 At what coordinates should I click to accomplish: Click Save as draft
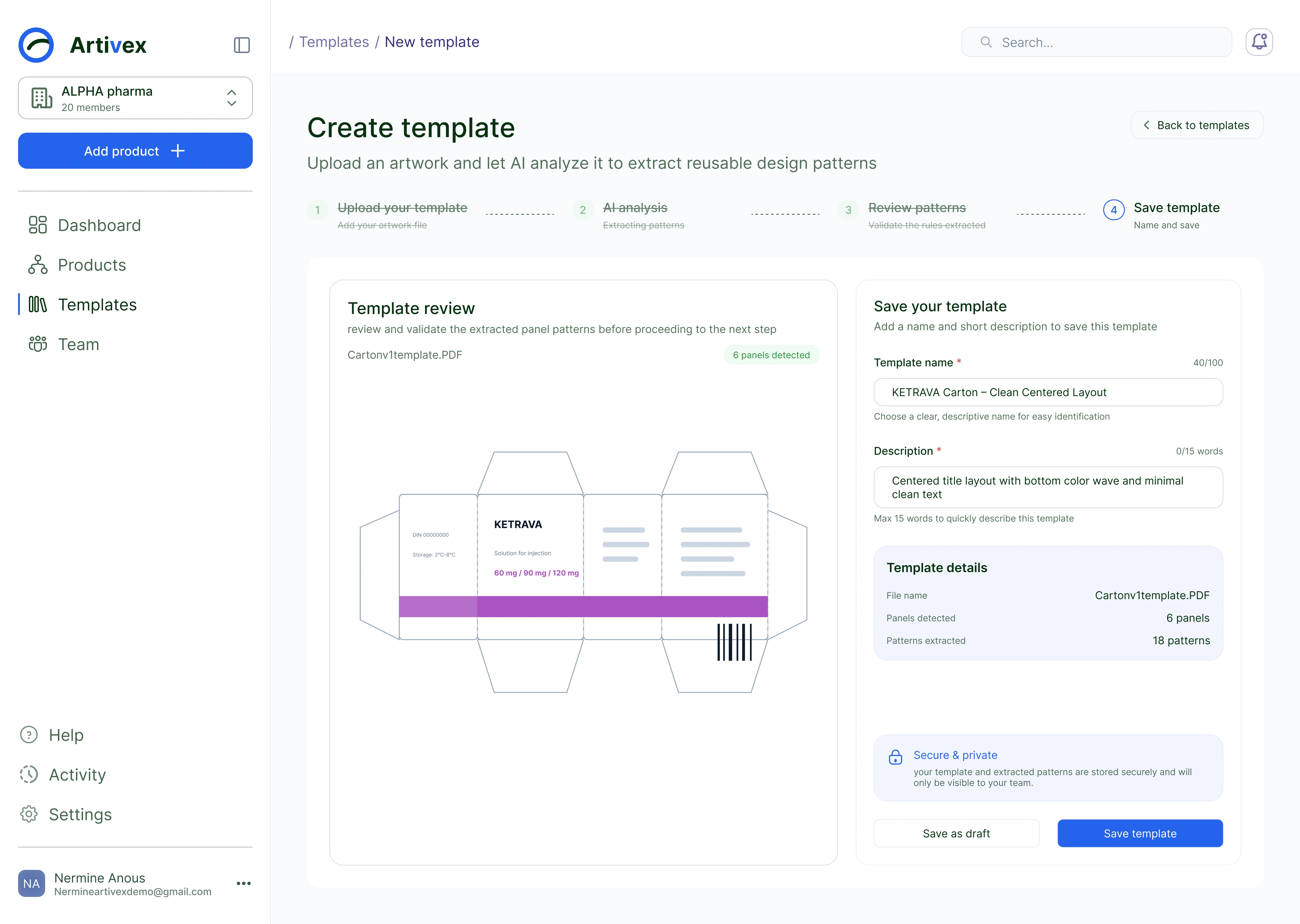[x=956, y=834]
